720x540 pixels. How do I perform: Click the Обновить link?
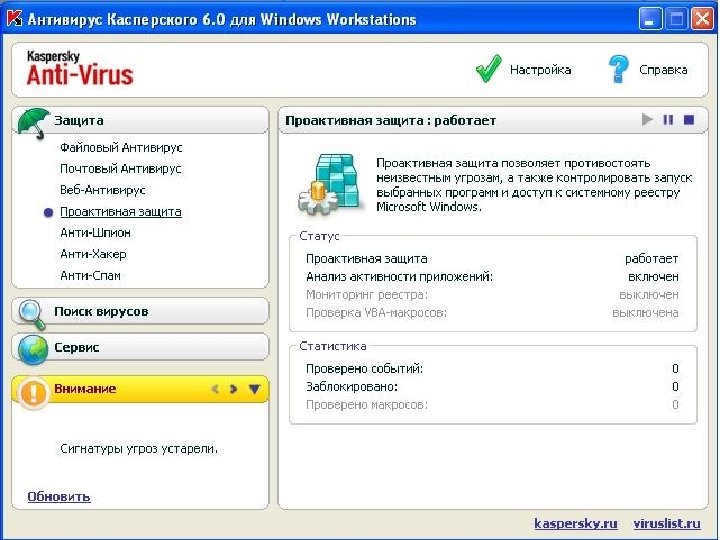click(59, 497)
